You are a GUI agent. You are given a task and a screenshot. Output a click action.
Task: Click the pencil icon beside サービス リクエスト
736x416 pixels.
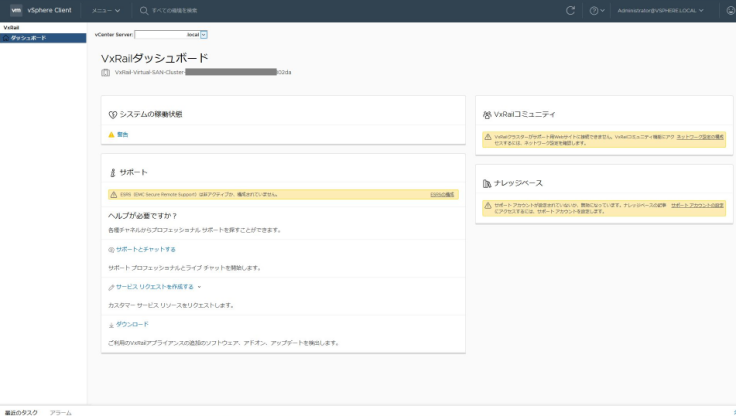pos(111,287)
